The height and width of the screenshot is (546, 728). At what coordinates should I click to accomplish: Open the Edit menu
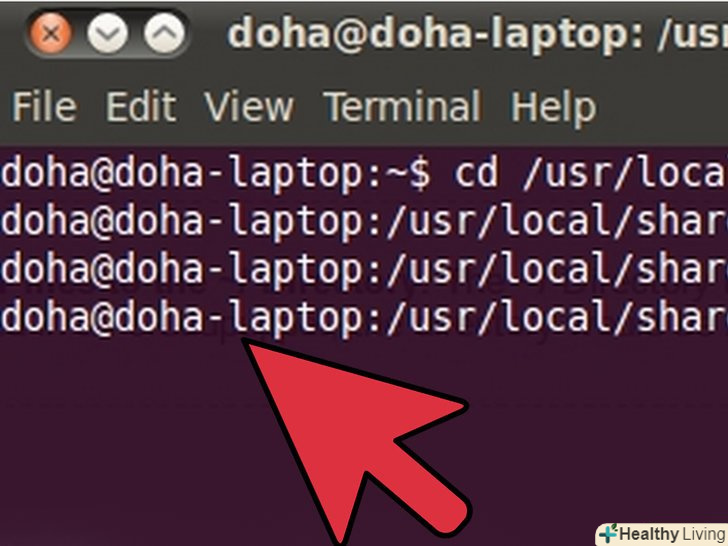pyautogui.click(x=141, y=106)
